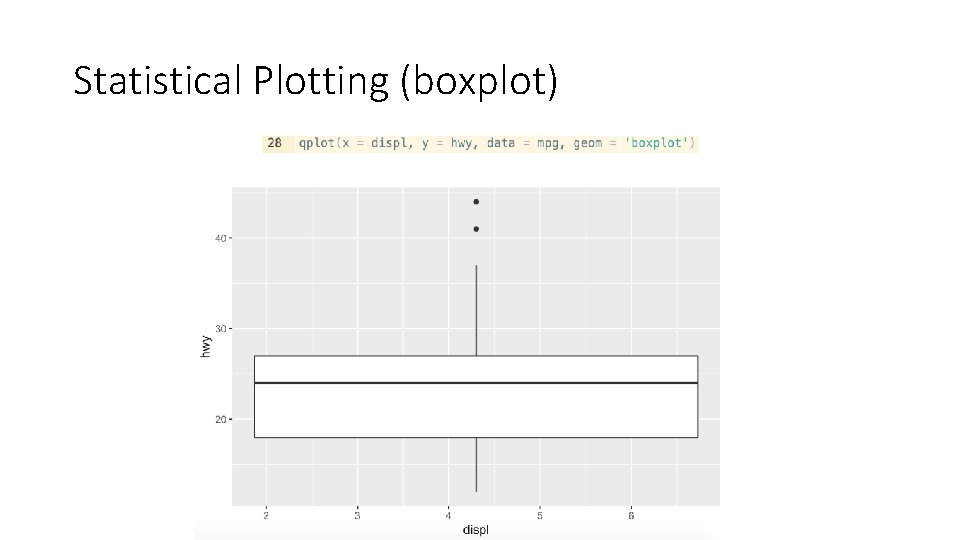This screenshot has width=960, height=540.
Task: Select the lower outlier point near 41
Action: pyautogui.click(x=476, y=229)
